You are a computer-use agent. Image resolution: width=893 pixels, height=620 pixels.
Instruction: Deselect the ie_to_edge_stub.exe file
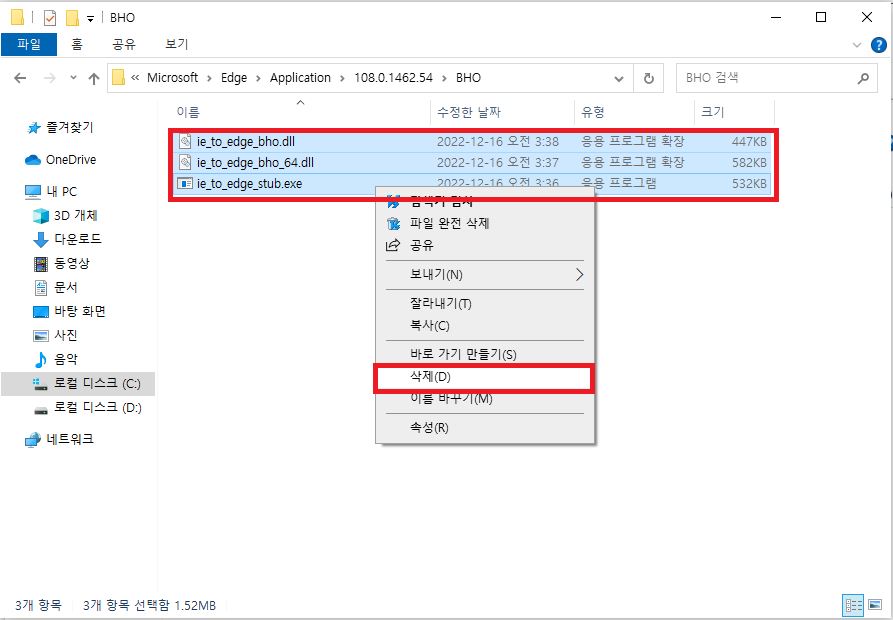tap(249, 183)
